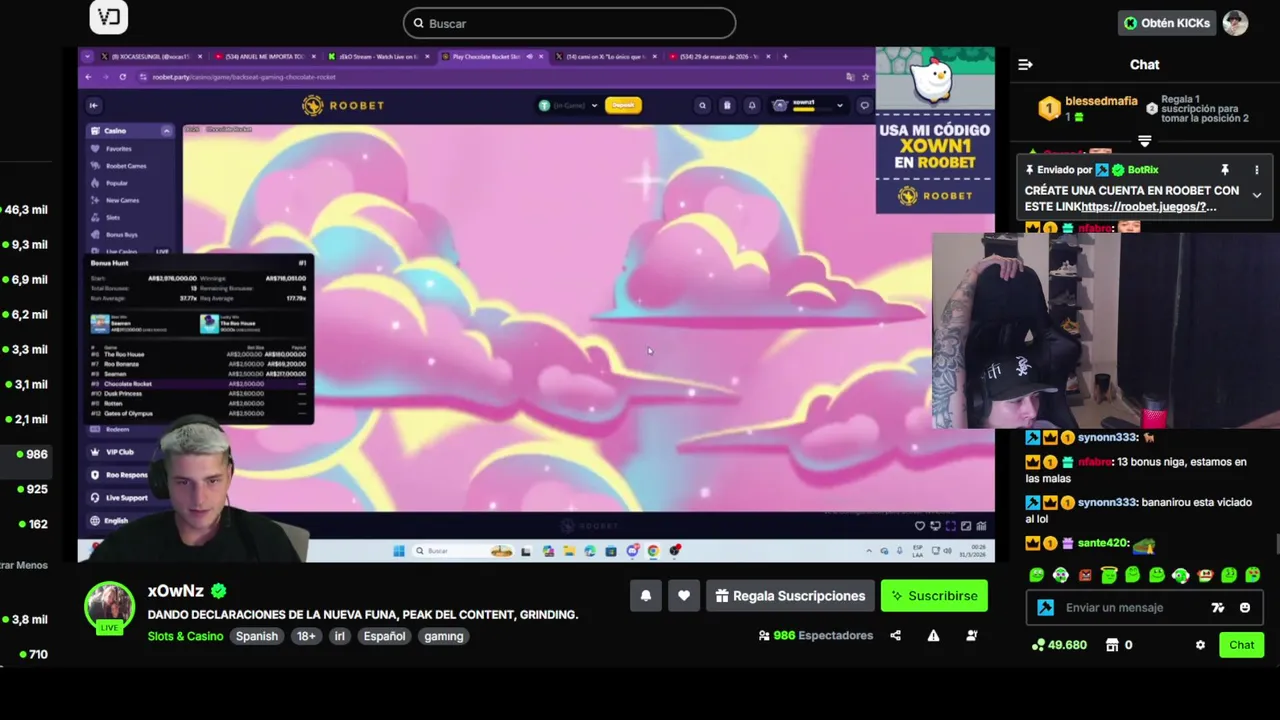1280x720 pixels.
Task: Click Regala Suscripciones button
Action: [x=790, y=596]
